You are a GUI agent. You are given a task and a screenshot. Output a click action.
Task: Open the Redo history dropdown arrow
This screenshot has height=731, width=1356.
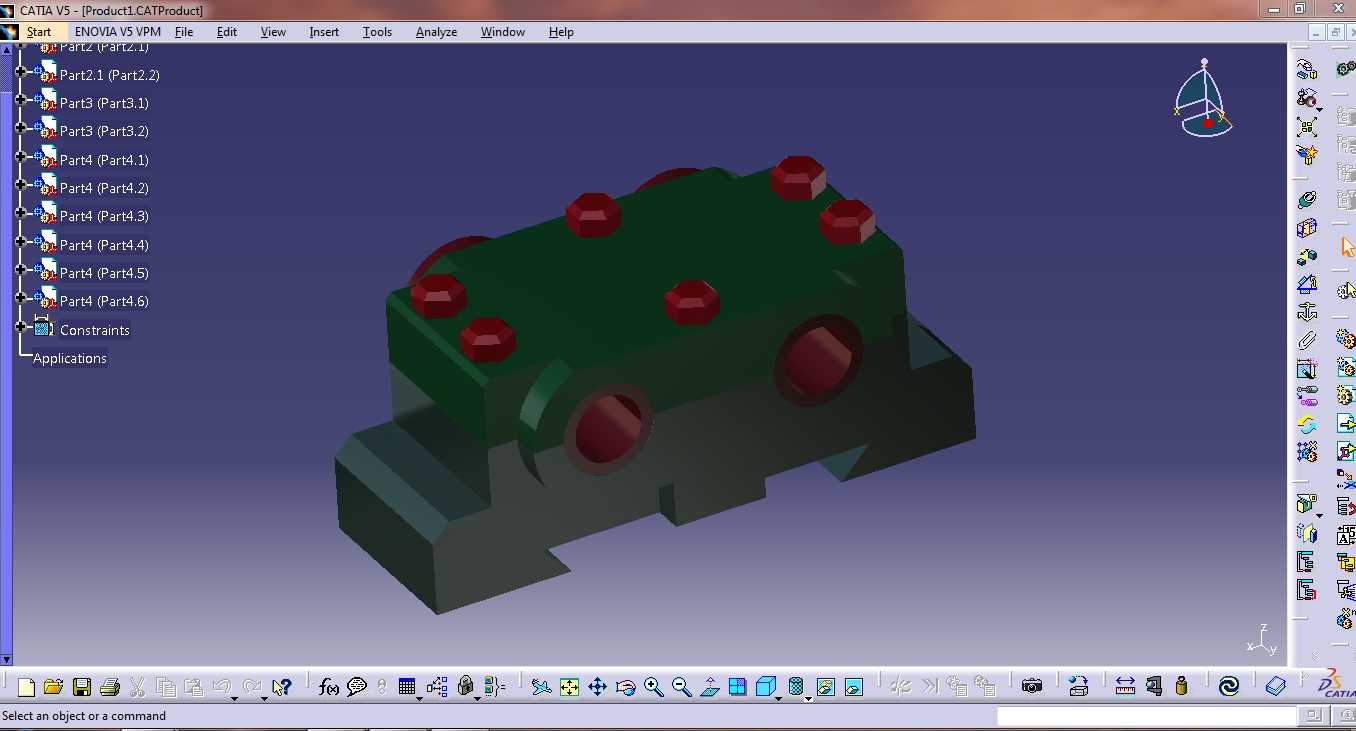(x=263, y=697)
